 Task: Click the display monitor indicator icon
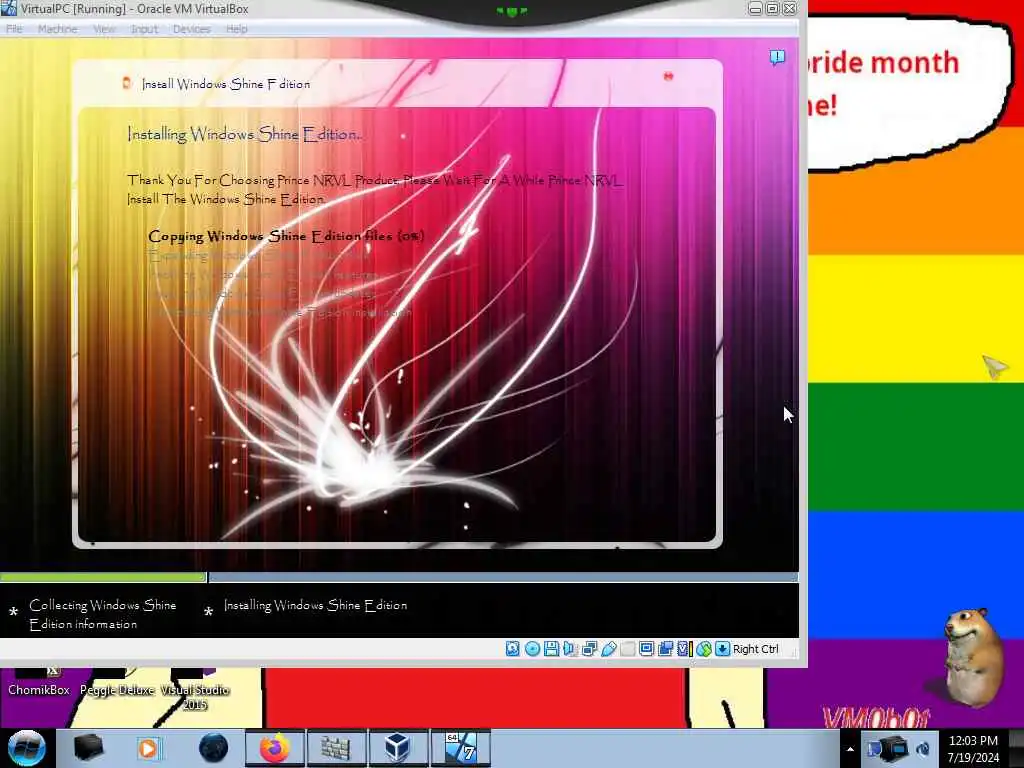647,648
